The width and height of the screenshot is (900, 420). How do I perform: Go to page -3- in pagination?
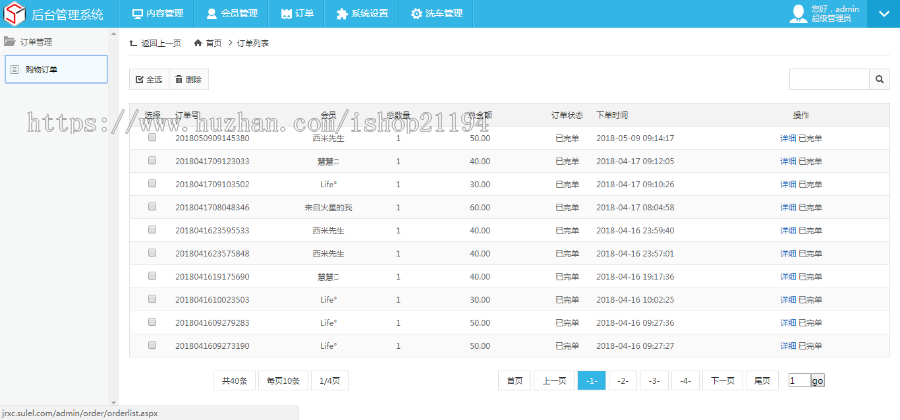tap(654, 380)
